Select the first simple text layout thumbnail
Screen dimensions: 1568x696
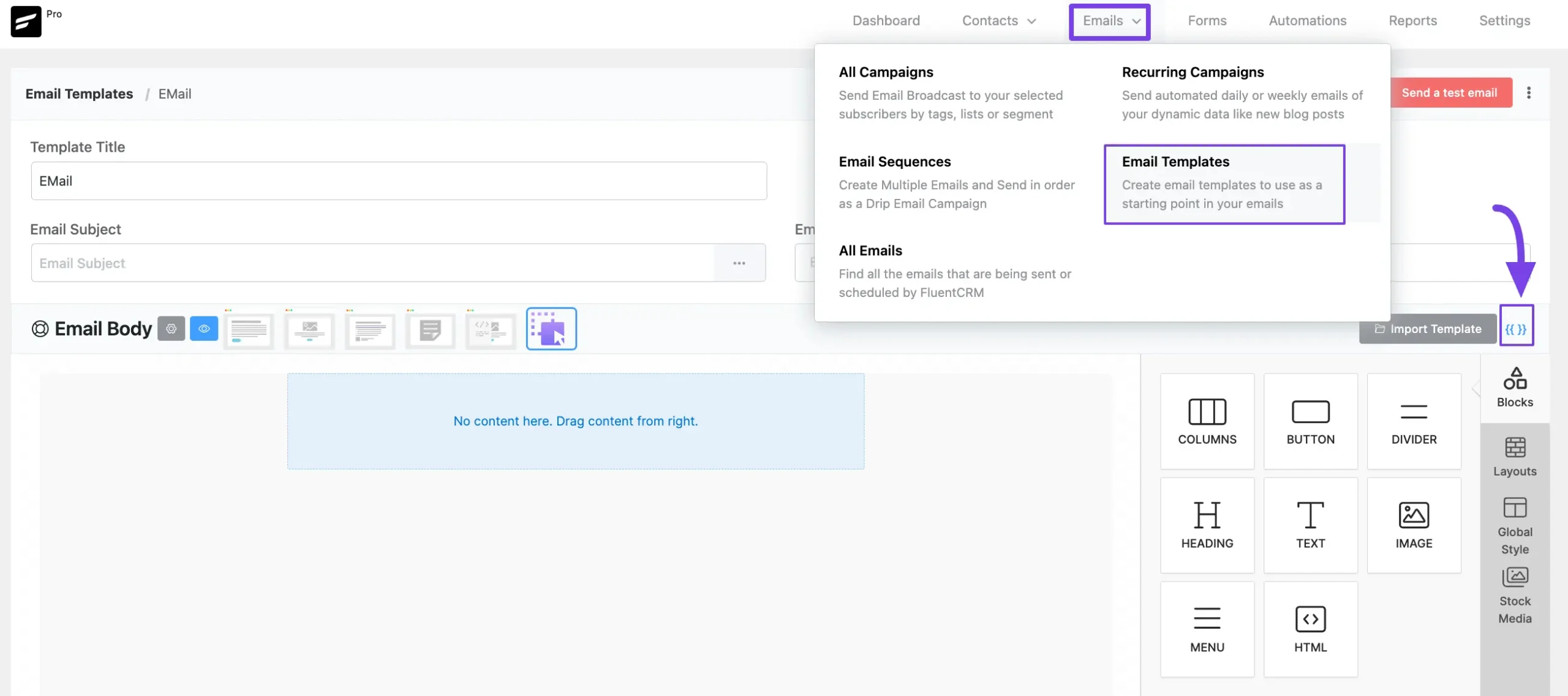pyautogui.click(x=249, y=330)
